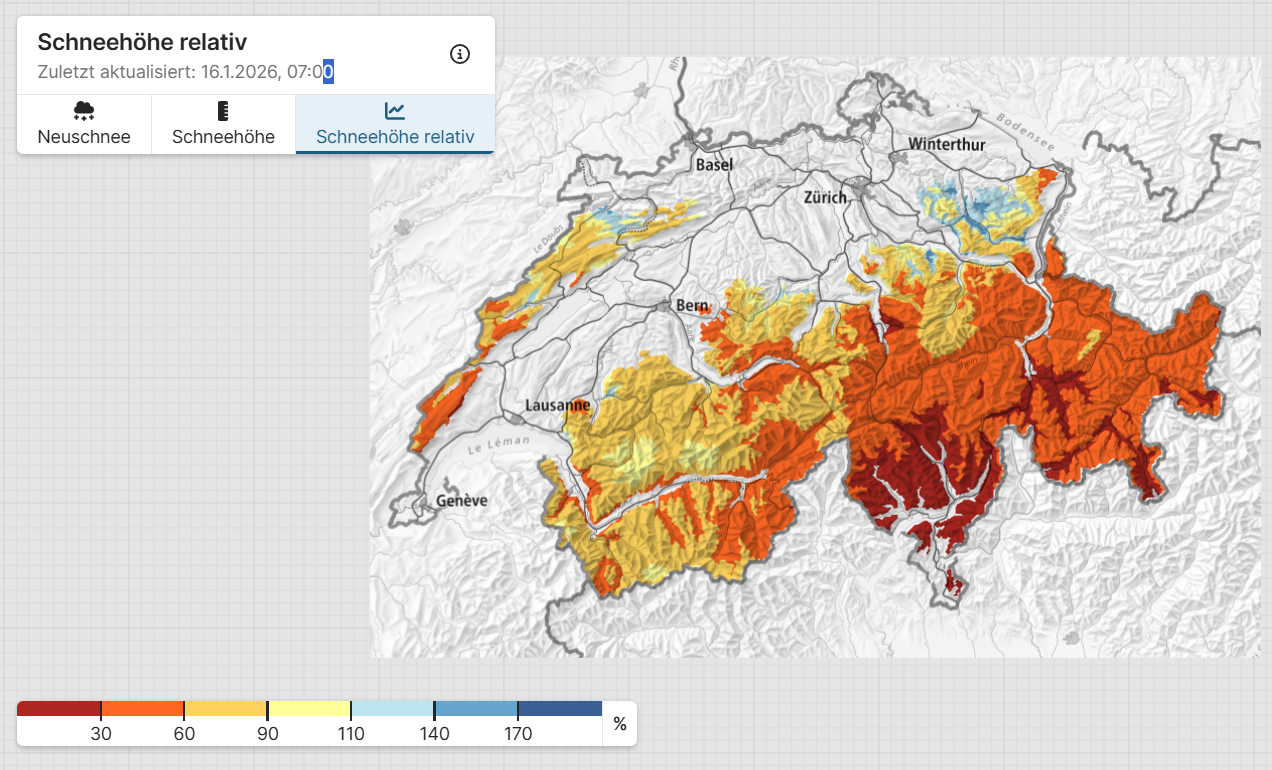Click the Lausanne city label
Screen dimensions: 1272x770
pyautogui.click(x=557, y=406)
